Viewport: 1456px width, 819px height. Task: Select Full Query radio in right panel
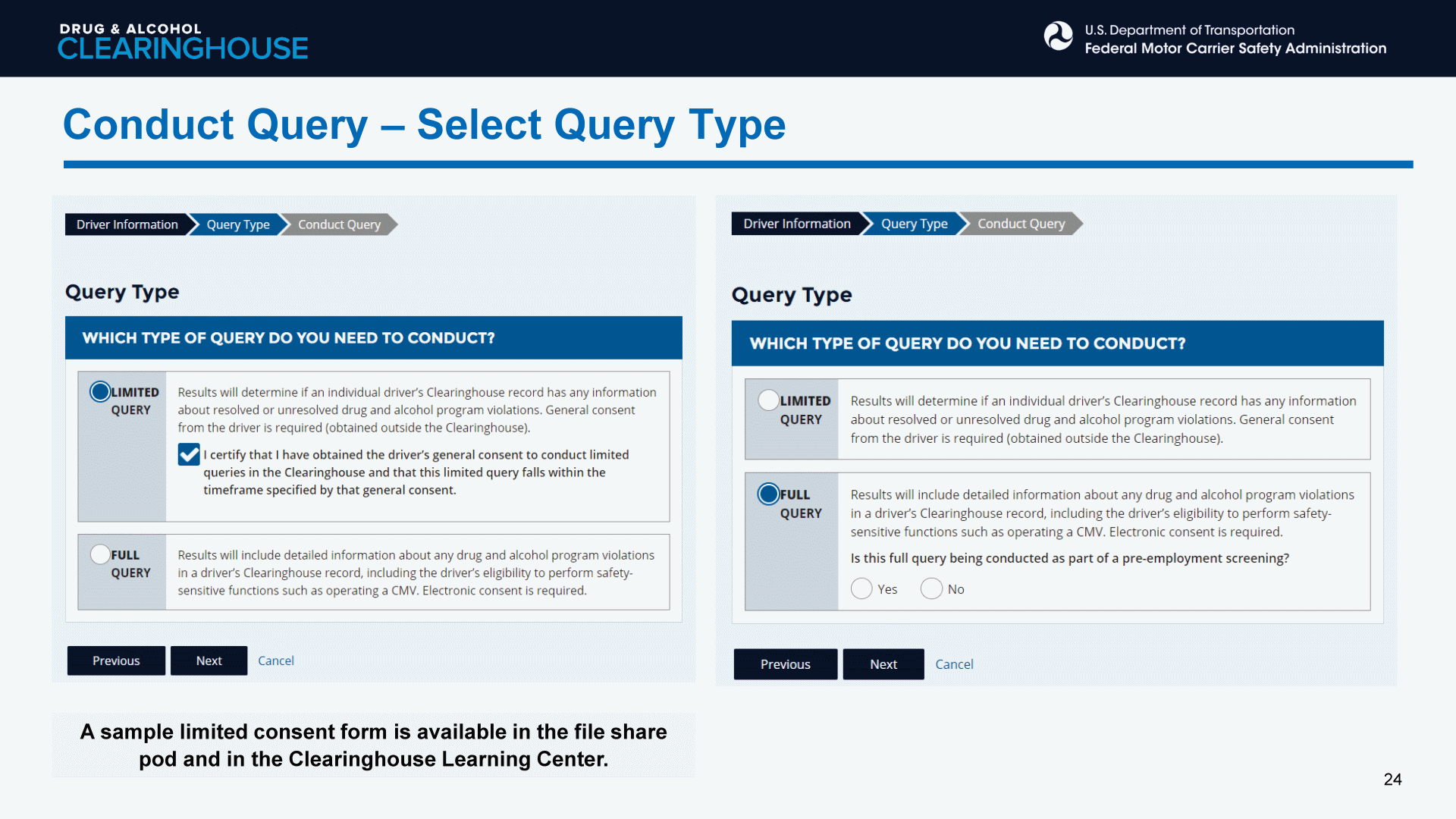tap(768, 494)
